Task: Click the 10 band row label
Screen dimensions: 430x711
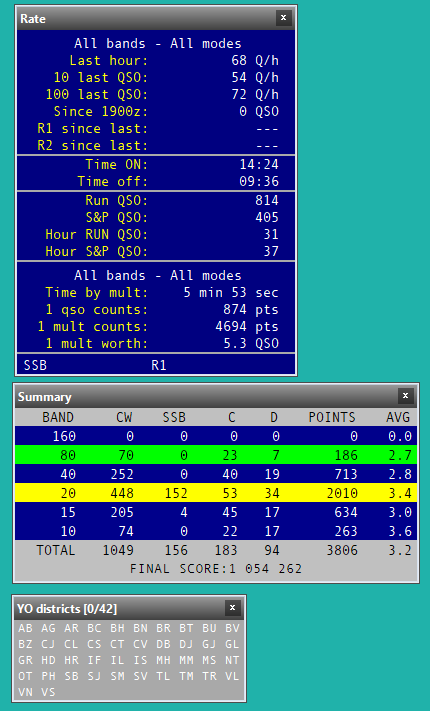Action: pyautogui.click(x=68, y=531)
